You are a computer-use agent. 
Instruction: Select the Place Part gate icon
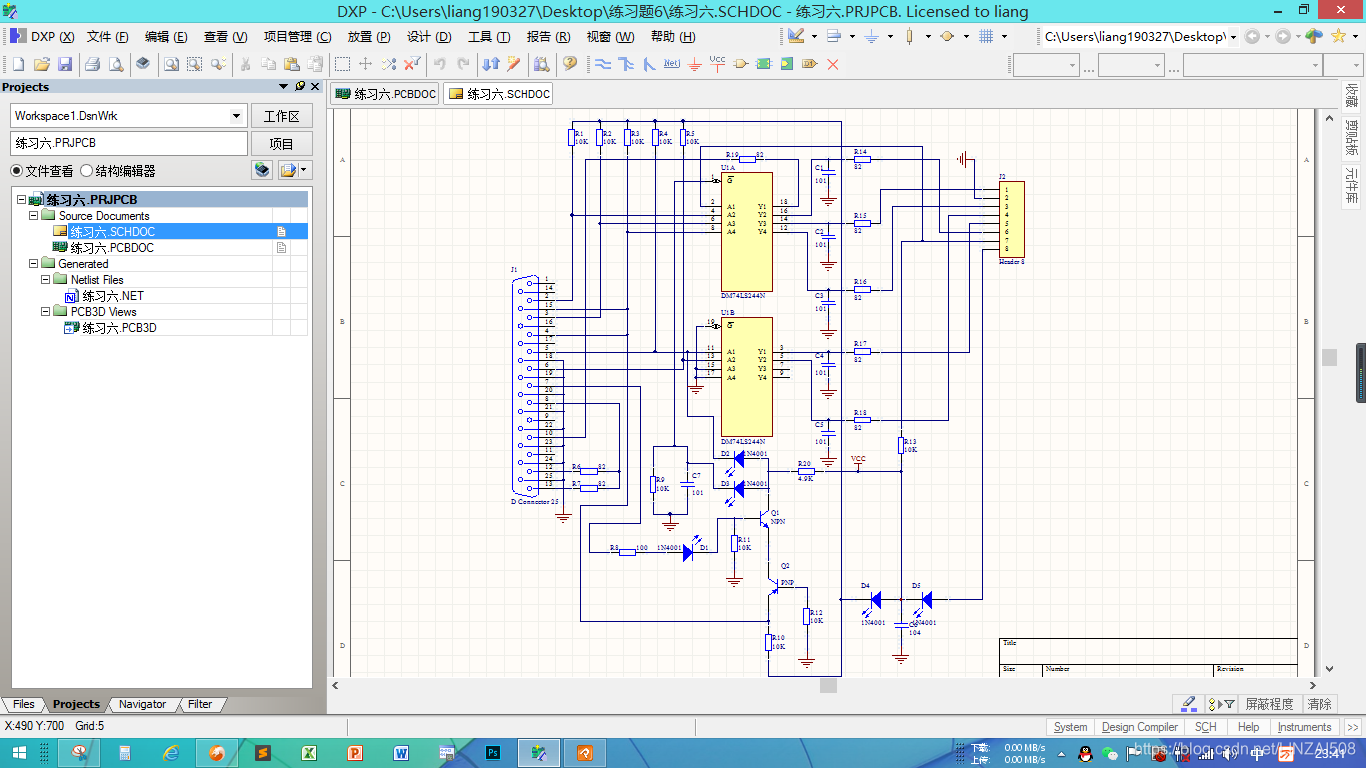(x=741, y=64)
